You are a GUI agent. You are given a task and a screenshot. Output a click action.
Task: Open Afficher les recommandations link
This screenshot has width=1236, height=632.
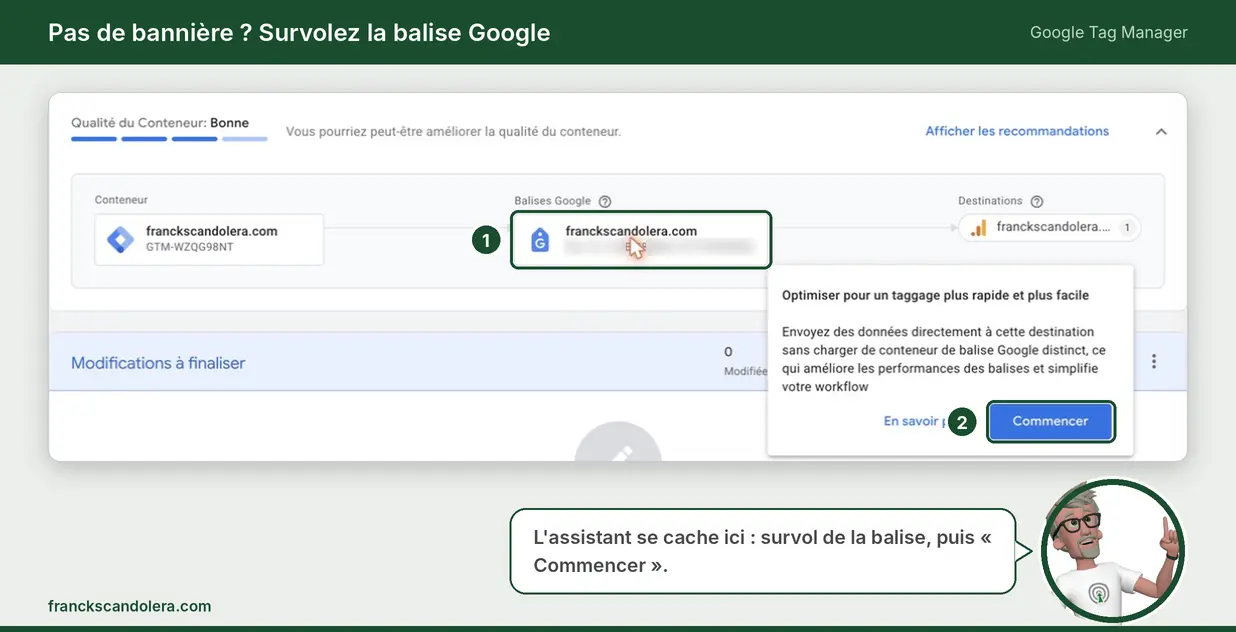[x=1017, y=131]
